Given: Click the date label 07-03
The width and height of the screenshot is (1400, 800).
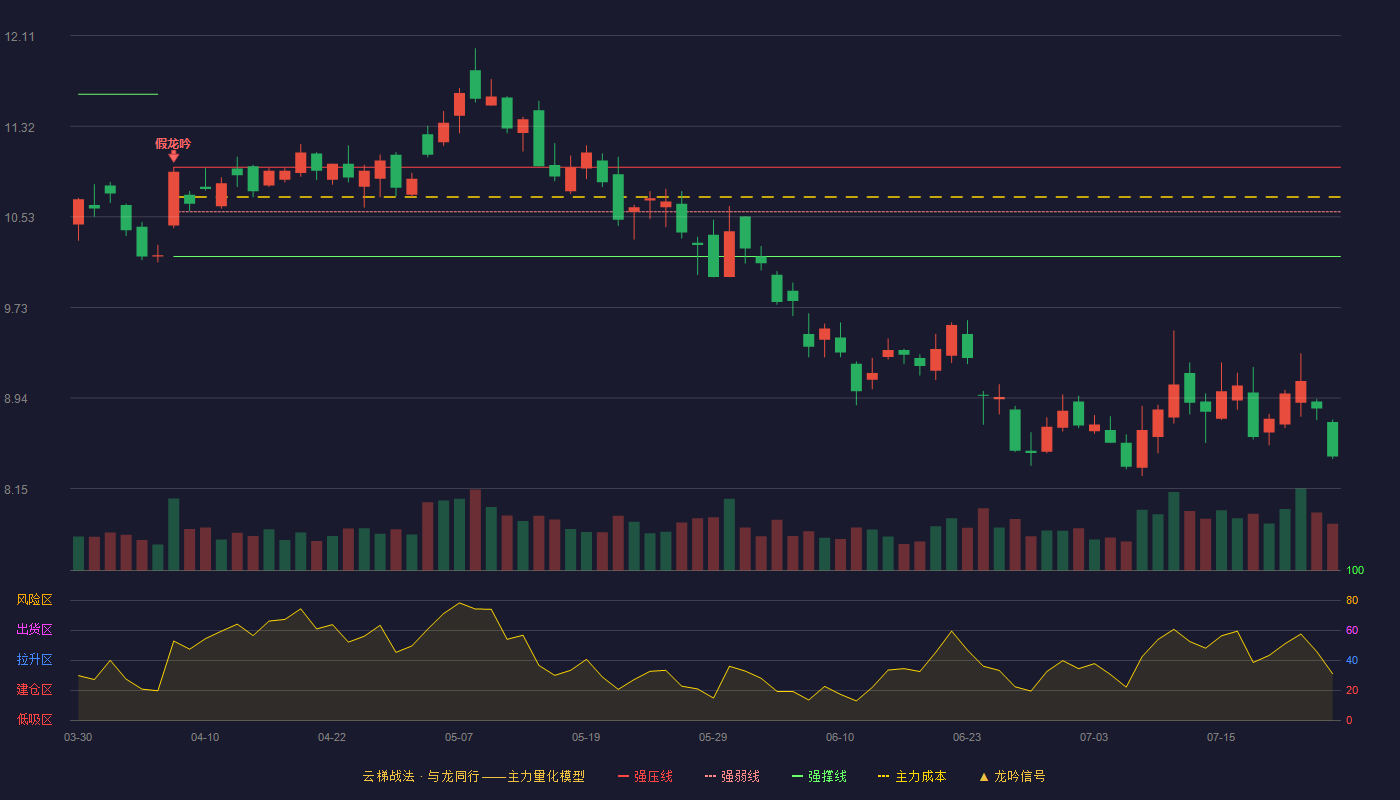Looking at the screenshot, I should pos(1094,737).
